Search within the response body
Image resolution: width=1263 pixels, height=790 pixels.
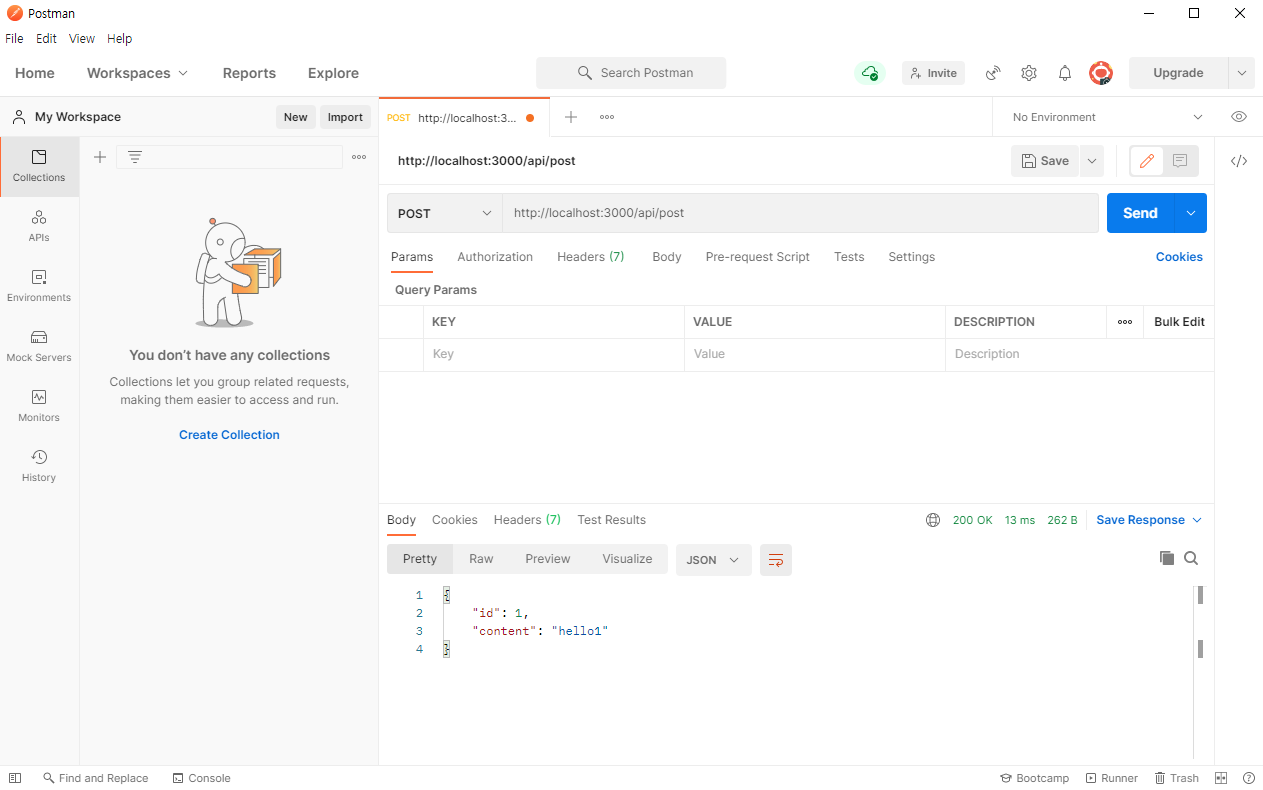tap(1191, 558)
